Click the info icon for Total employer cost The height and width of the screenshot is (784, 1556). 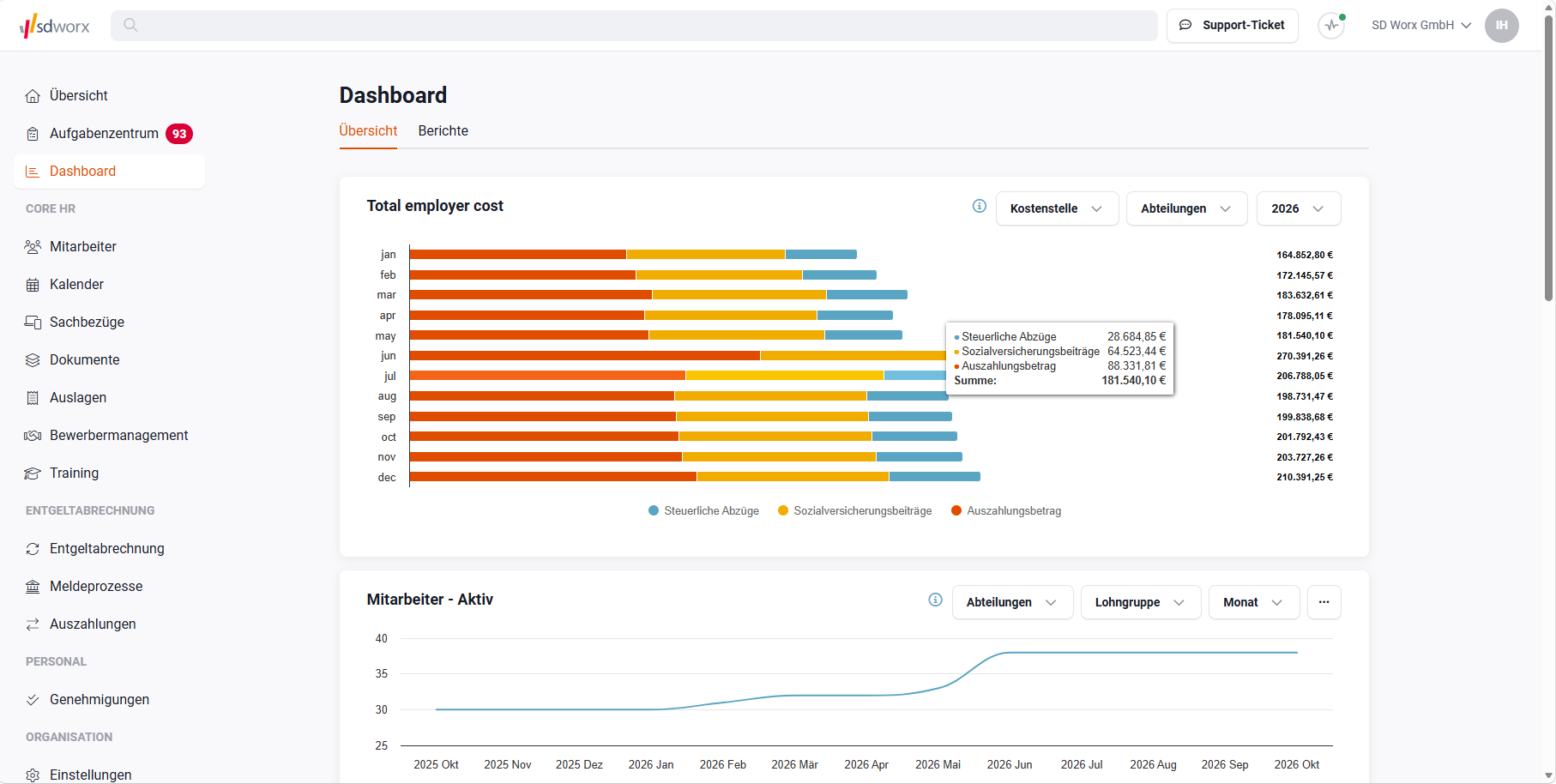pyautogui.click(x=980, y=206)
